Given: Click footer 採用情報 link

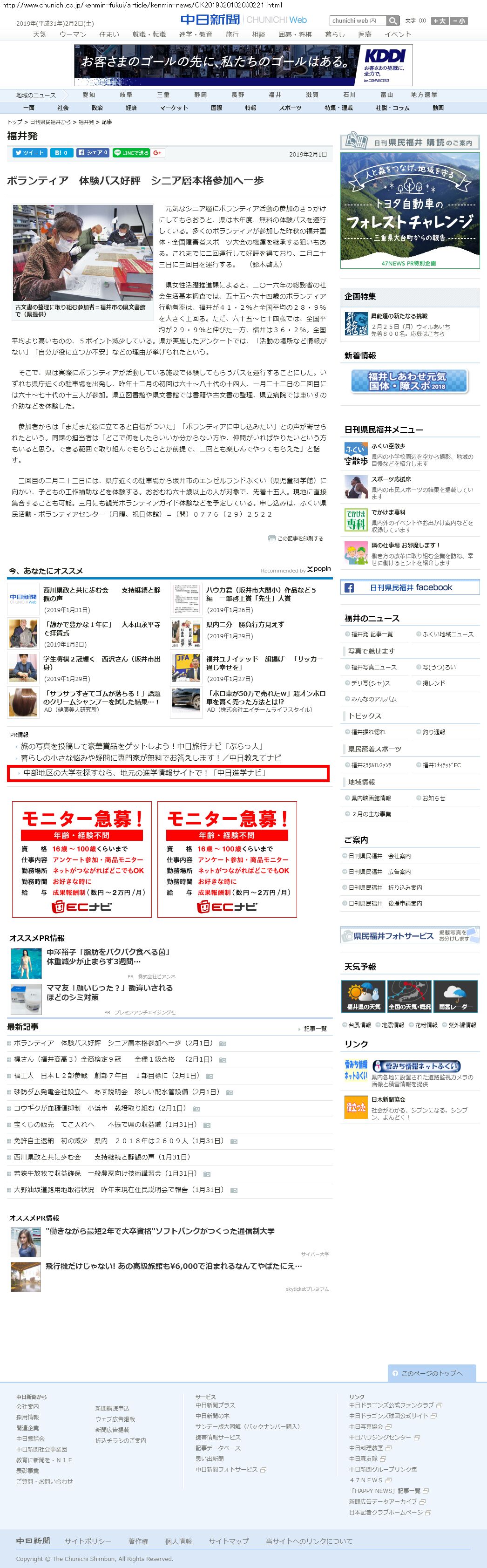Looking at the screenshot, I should [27, 1418].
